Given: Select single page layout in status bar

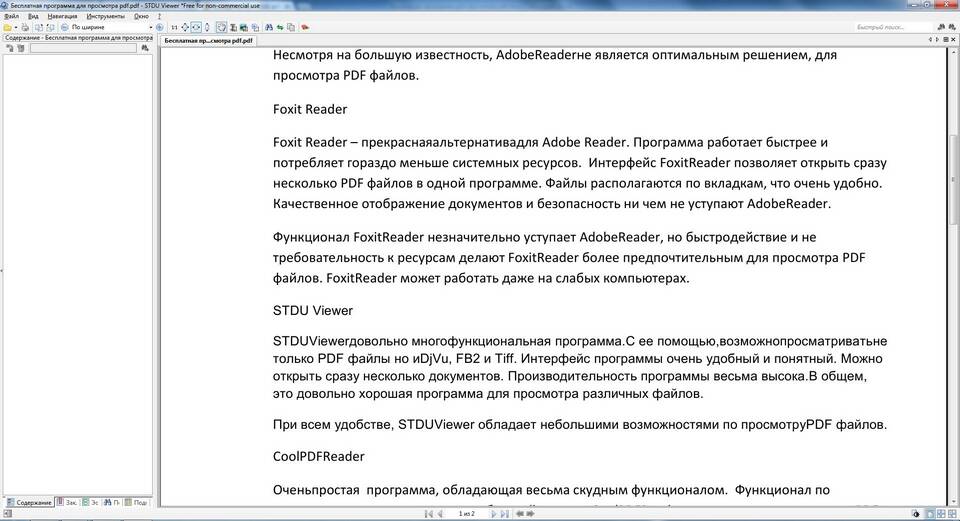Looking at the screenshot, I should pyautogui.click(x=931, y=514).
